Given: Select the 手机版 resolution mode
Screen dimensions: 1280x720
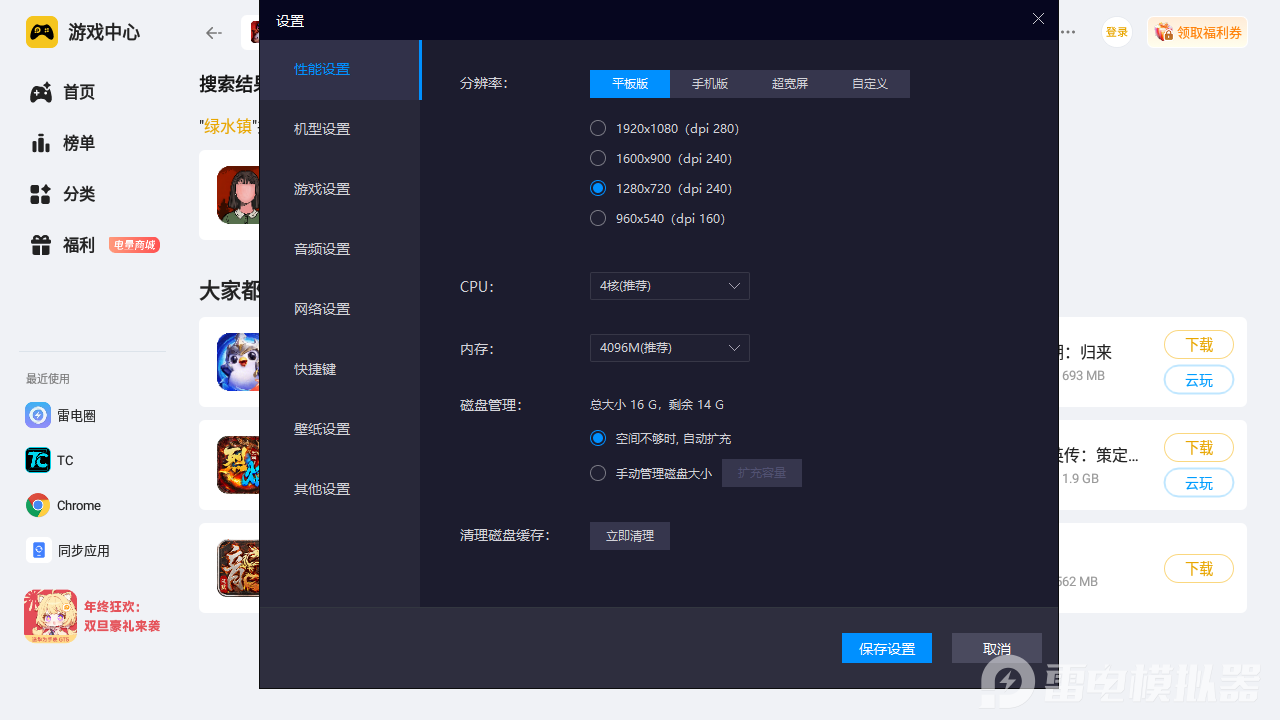Looking at the screenshot, I should 710,84.
